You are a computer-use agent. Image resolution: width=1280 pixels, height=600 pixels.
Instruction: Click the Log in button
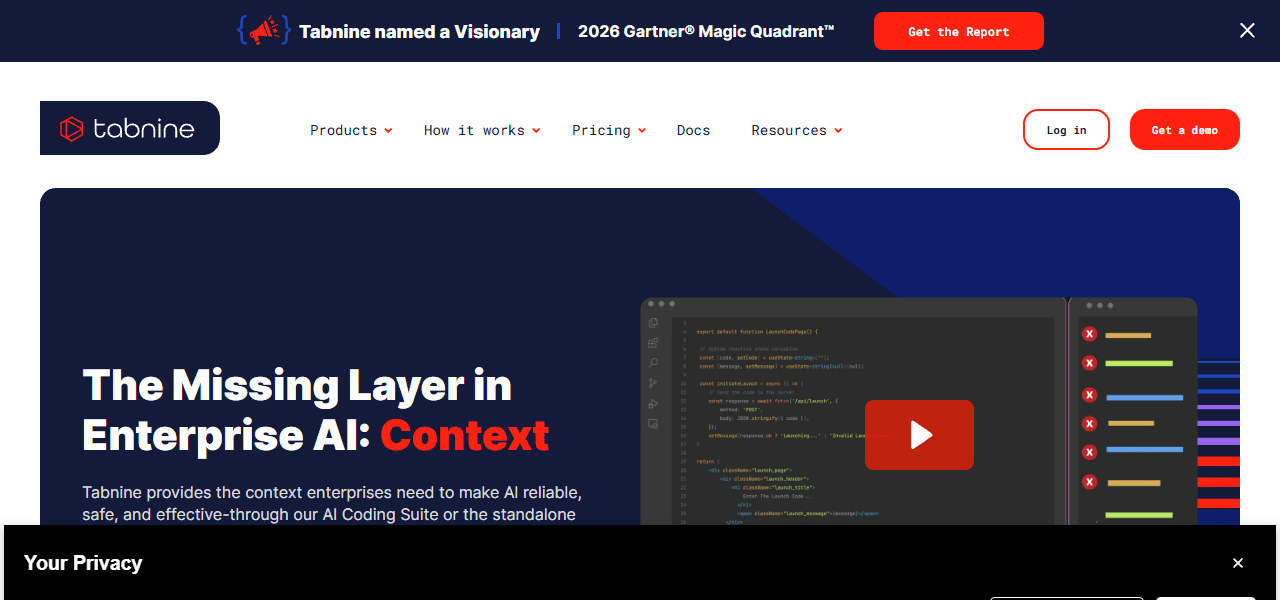coord(1066,130)
